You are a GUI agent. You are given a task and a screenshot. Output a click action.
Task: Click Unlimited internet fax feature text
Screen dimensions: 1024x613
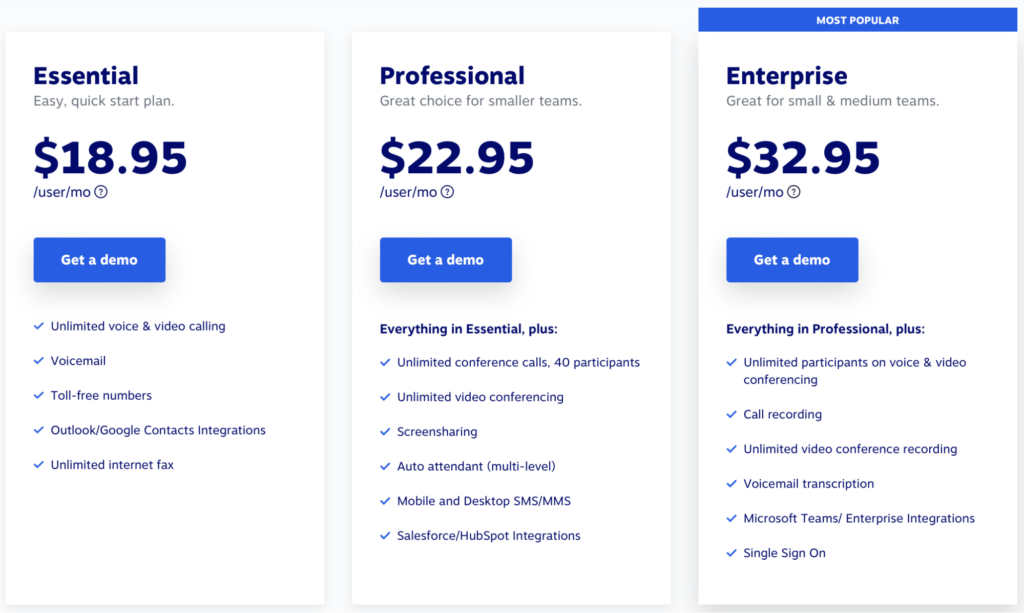pyautogui.click(x=112, y=465)
